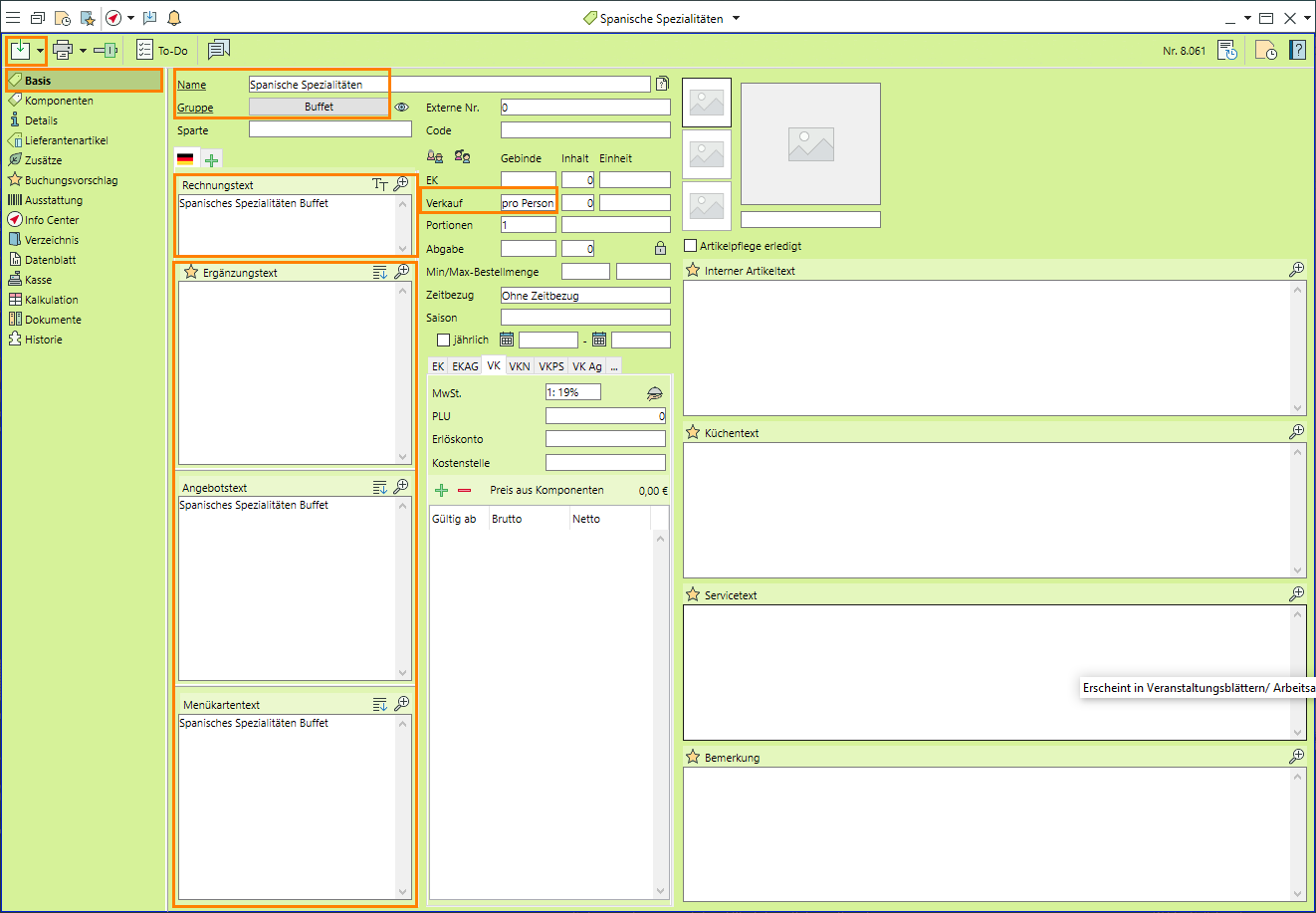Expand the save button dropdown arrow
1316x913 pixels.
coord(40,50)
